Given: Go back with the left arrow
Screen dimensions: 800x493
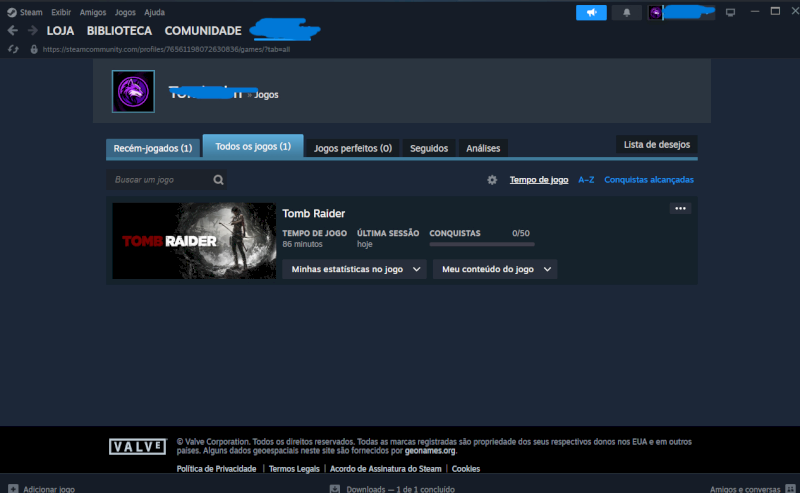Looking at the screenshot, I should click(x=13, y=31).
